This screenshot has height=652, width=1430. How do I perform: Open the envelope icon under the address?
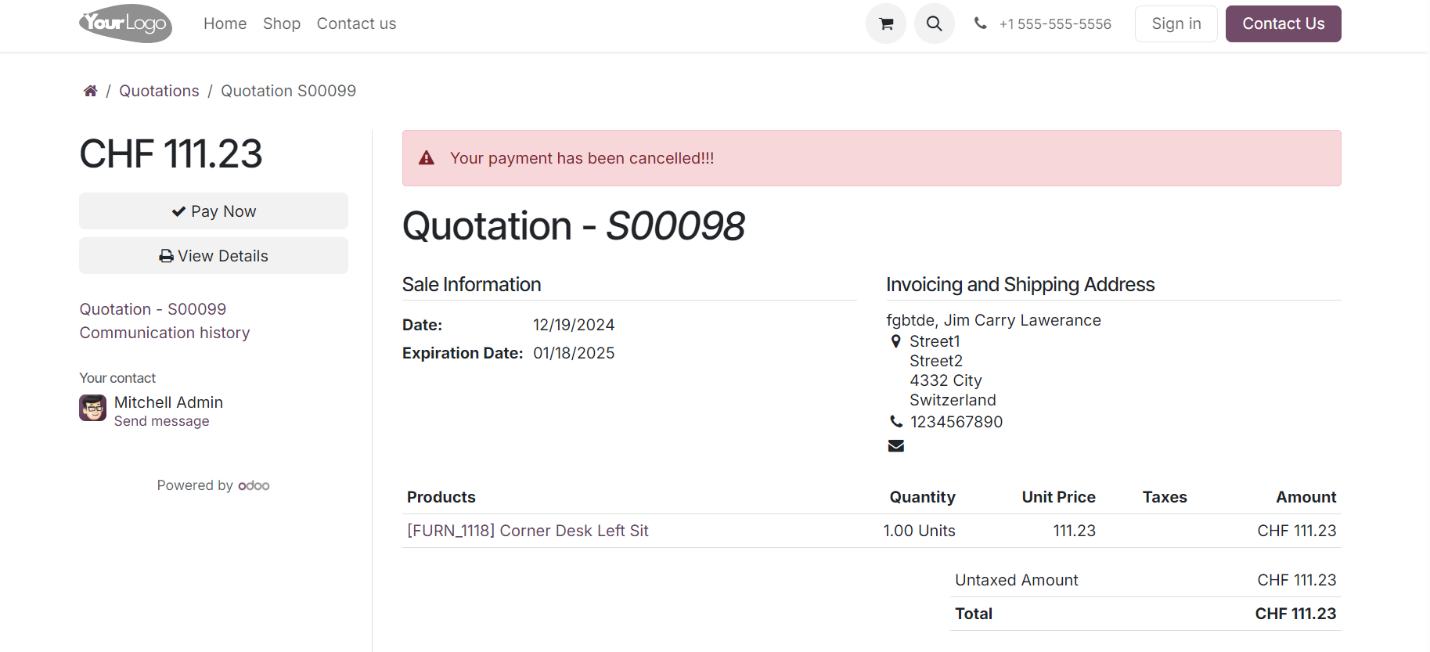[x=896, y=445]
